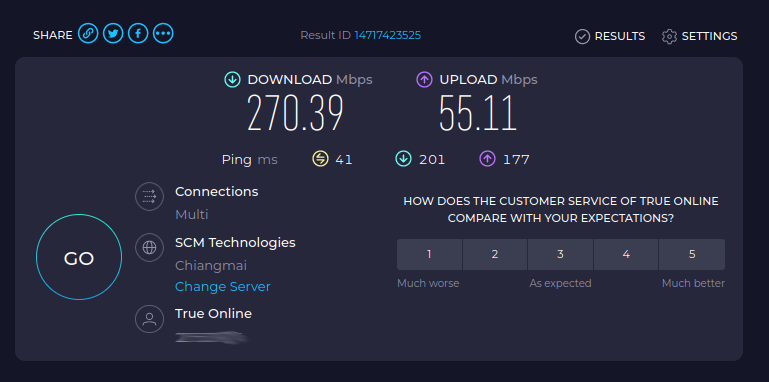The height and width of the screenshot is (382, 769).
Task: Click the globe server icon
Action: coord(149,247)
